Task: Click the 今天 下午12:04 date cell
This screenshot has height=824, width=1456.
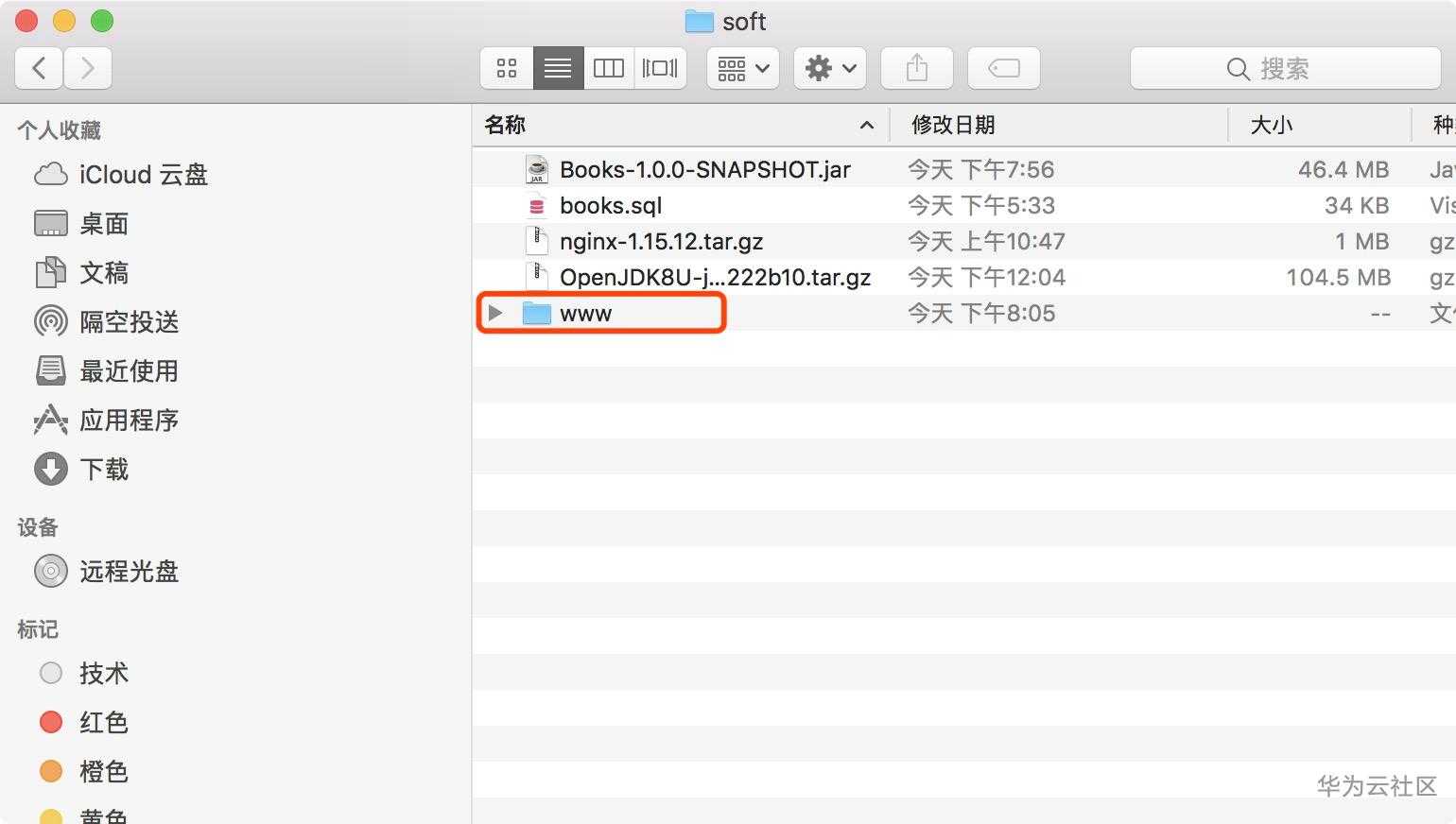Action: 986,277
